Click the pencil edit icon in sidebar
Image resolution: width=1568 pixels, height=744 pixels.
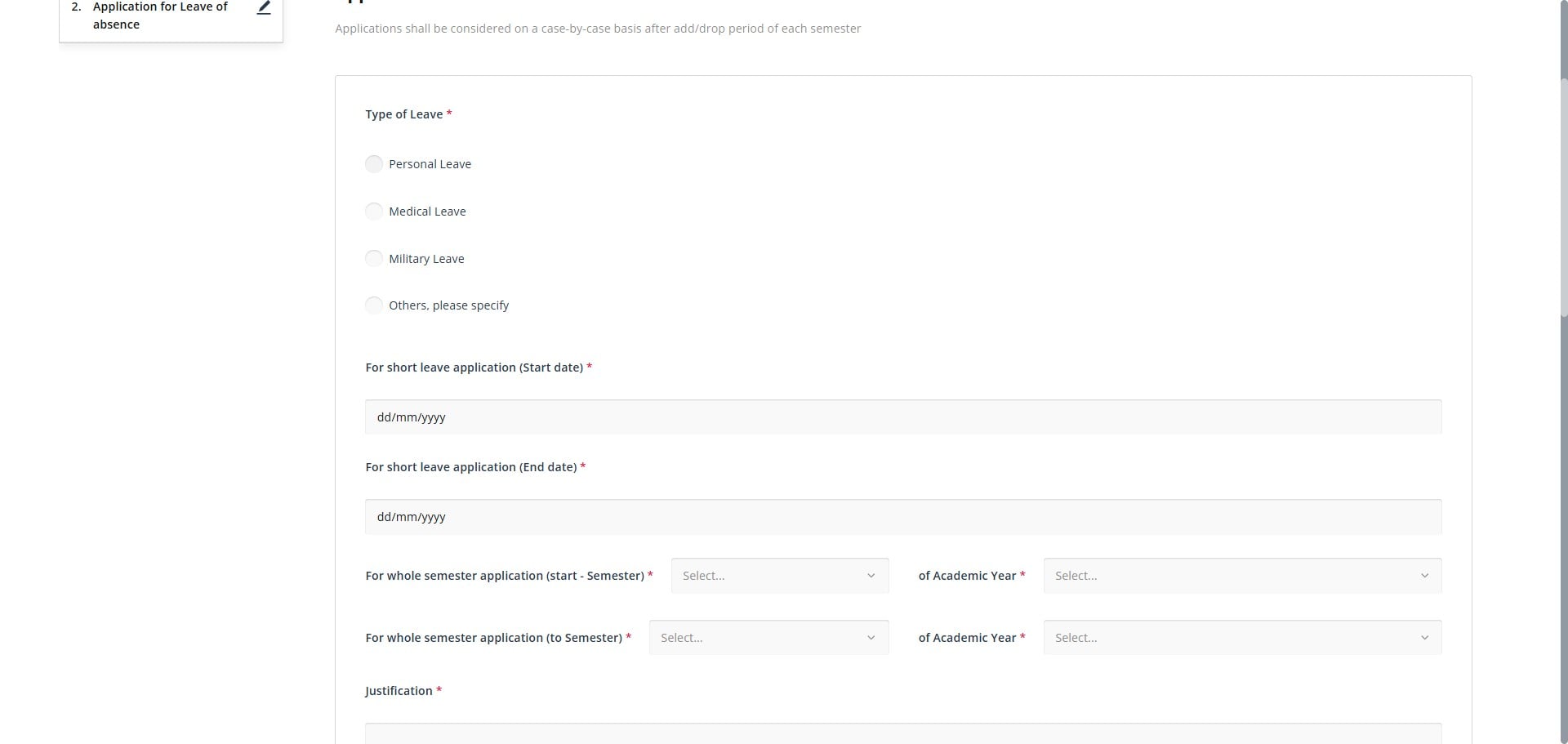coord(264,7)
